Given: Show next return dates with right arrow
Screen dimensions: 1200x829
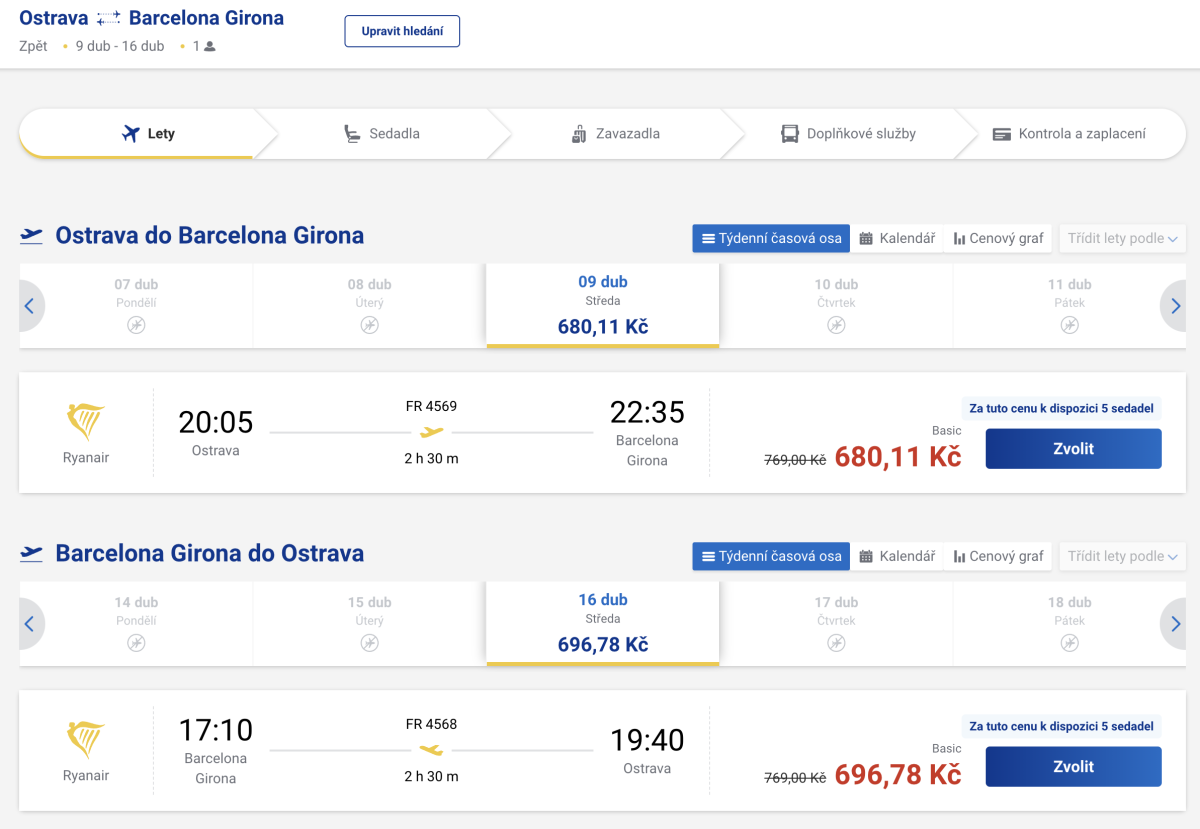Looking at the screenshot, I should [1175, 624].
